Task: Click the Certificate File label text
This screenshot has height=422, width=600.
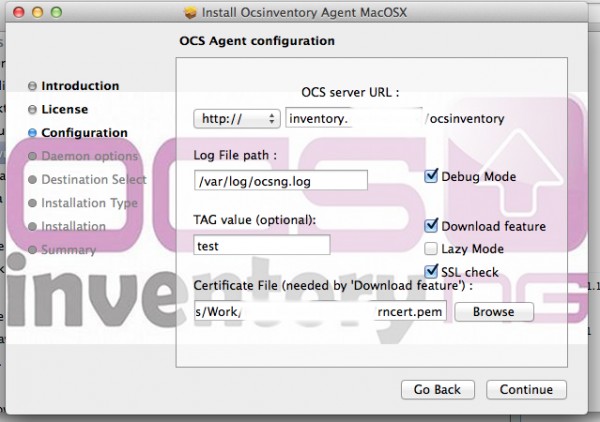Action: (x=333, y=285)
